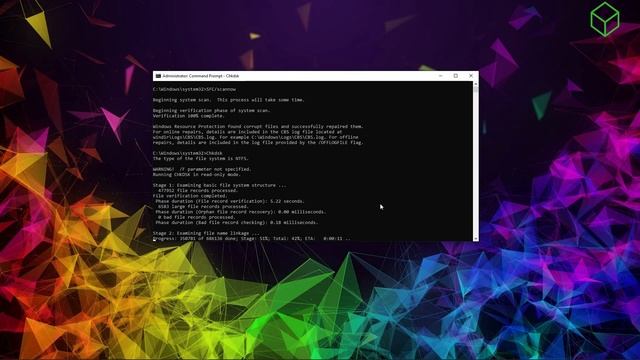
Task: Click the vertical scrollbar thumb in Command Prompt
Action: [x=476, y=90]
